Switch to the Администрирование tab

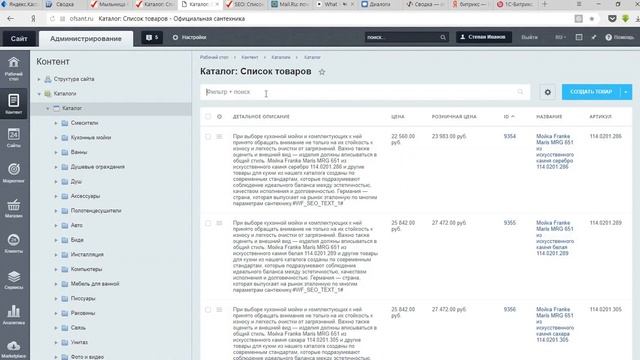tap(86, 39)
